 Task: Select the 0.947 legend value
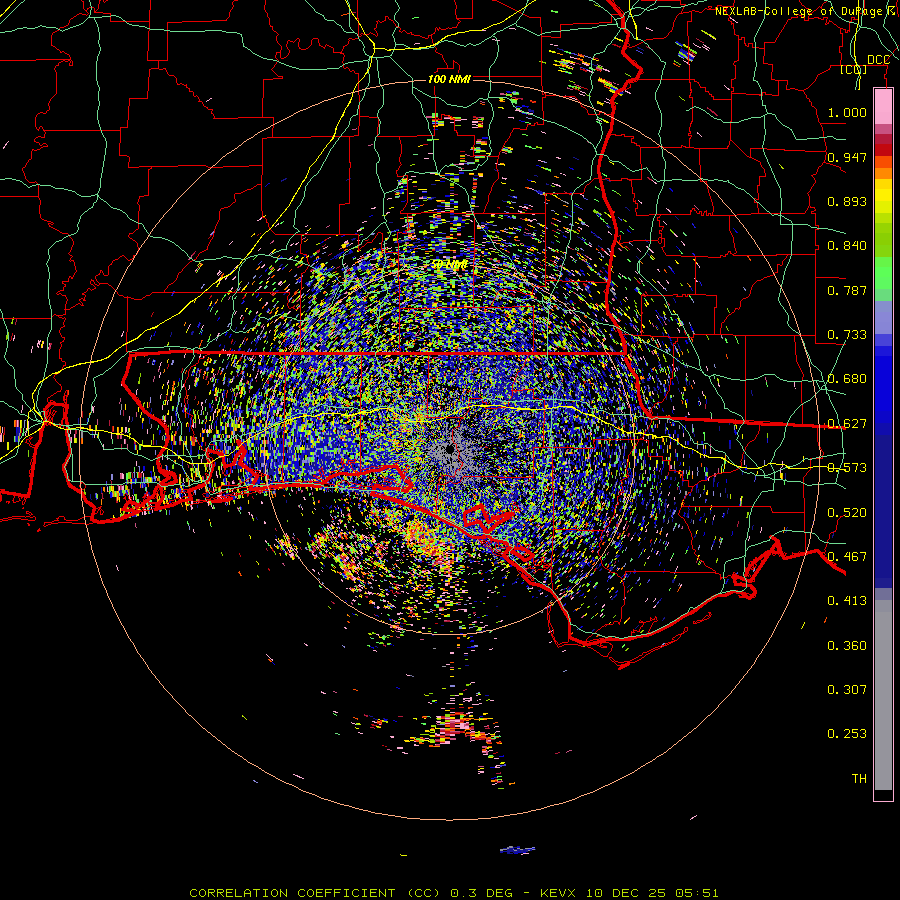click(x=847, y=157)
